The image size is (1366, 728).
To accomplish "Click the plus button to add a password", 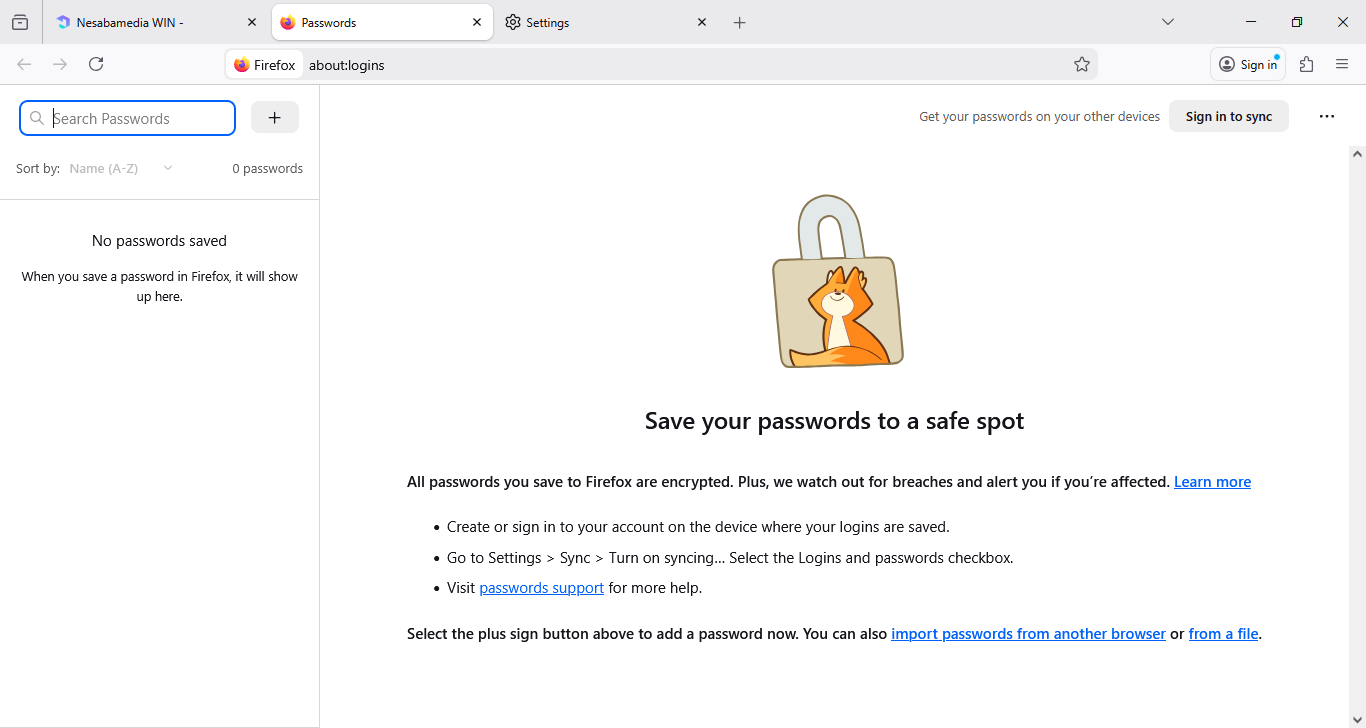I will point(275,118).
